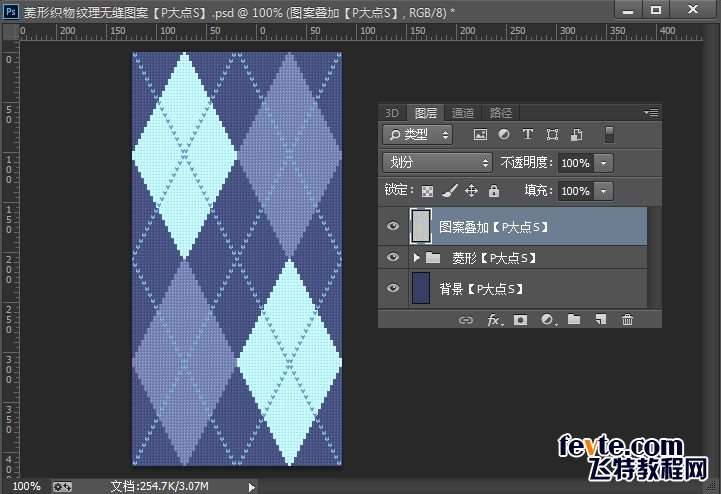Minimize the document window
This screenshot has height=494, width=721.
click(x=628, y=10)
